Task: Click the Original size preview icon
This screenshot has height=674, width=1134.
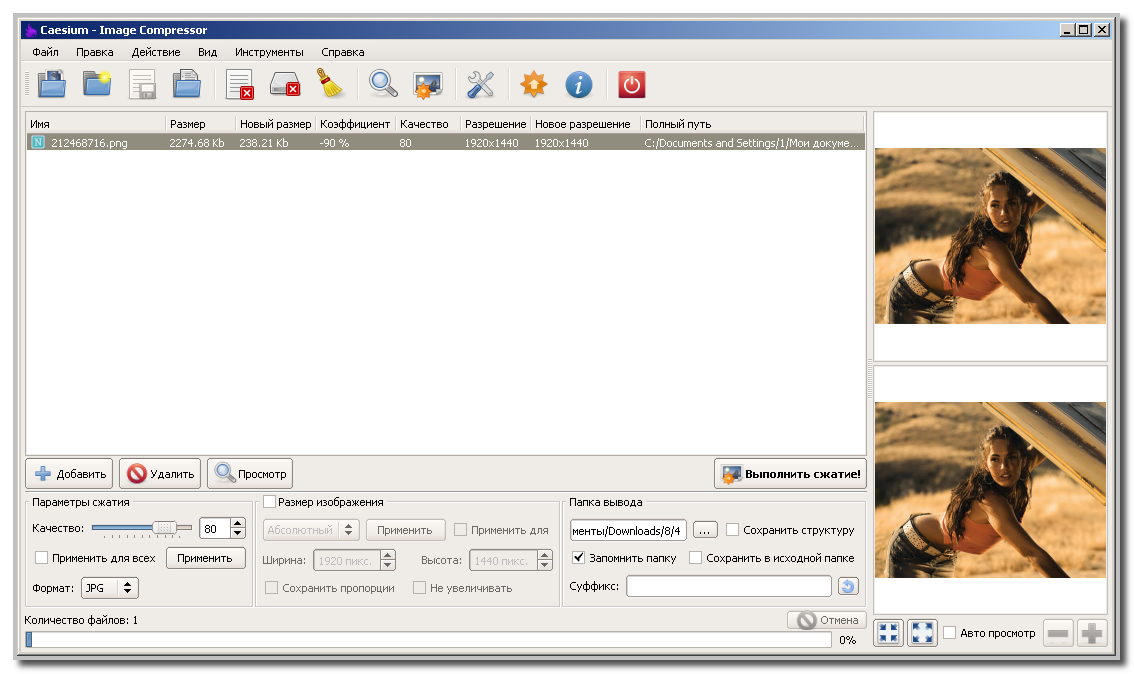Action: (922, 633)
